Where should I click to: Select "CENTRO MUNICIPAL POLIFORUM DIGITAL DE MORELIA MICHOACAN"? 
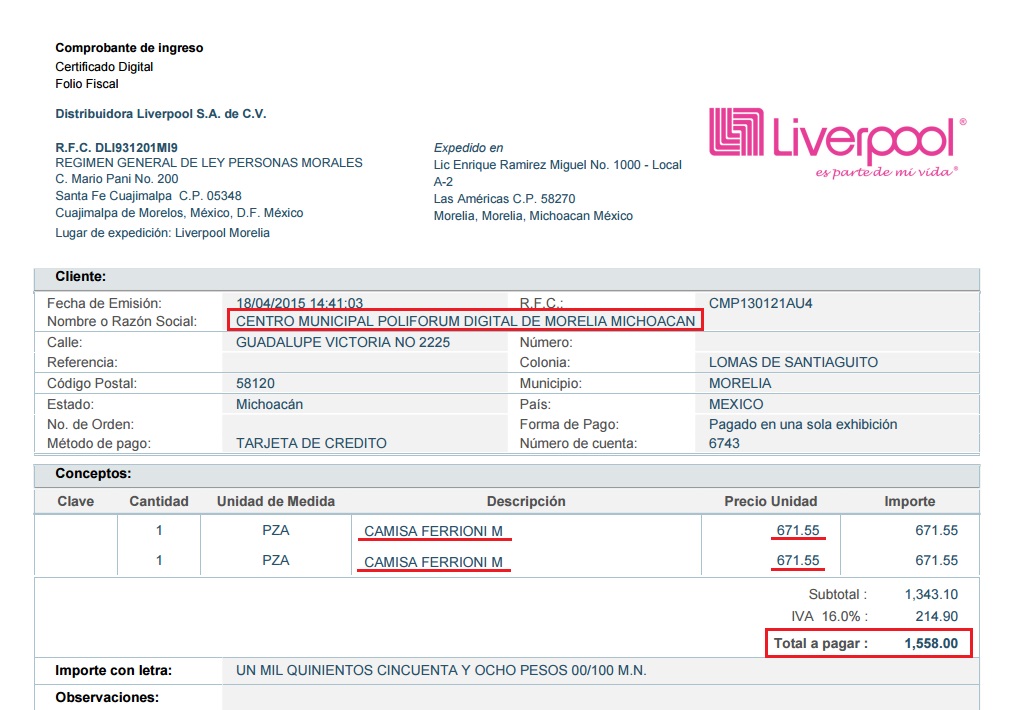click(x=465, y=321)
